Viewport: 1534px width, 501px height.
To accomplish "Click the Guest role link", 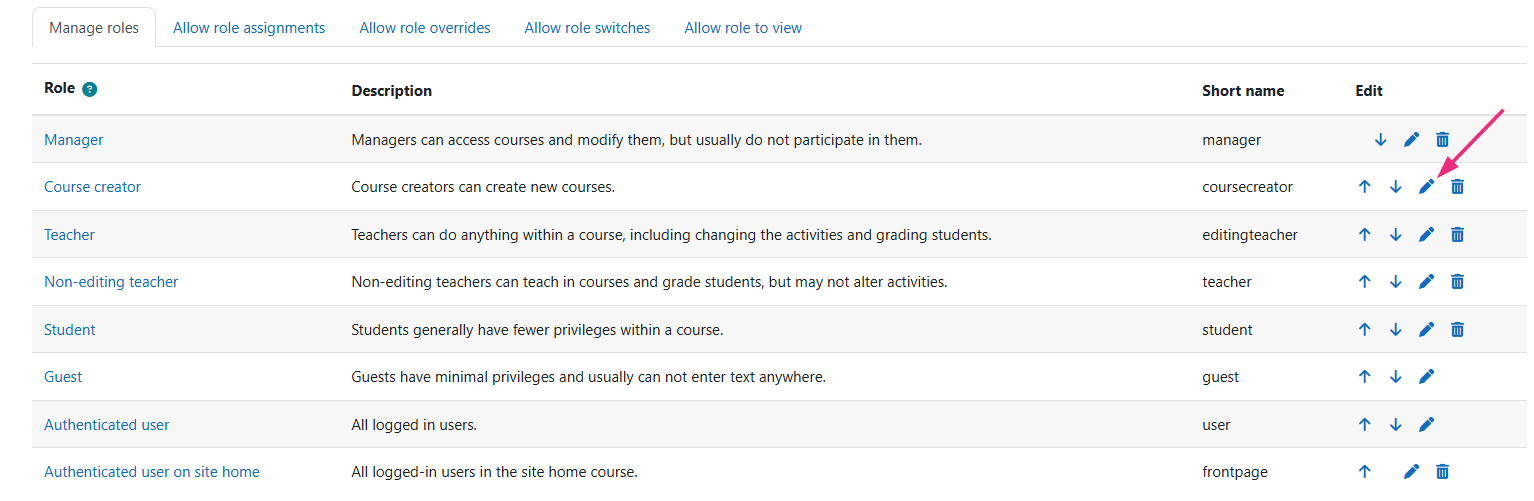I will point(63,377).
